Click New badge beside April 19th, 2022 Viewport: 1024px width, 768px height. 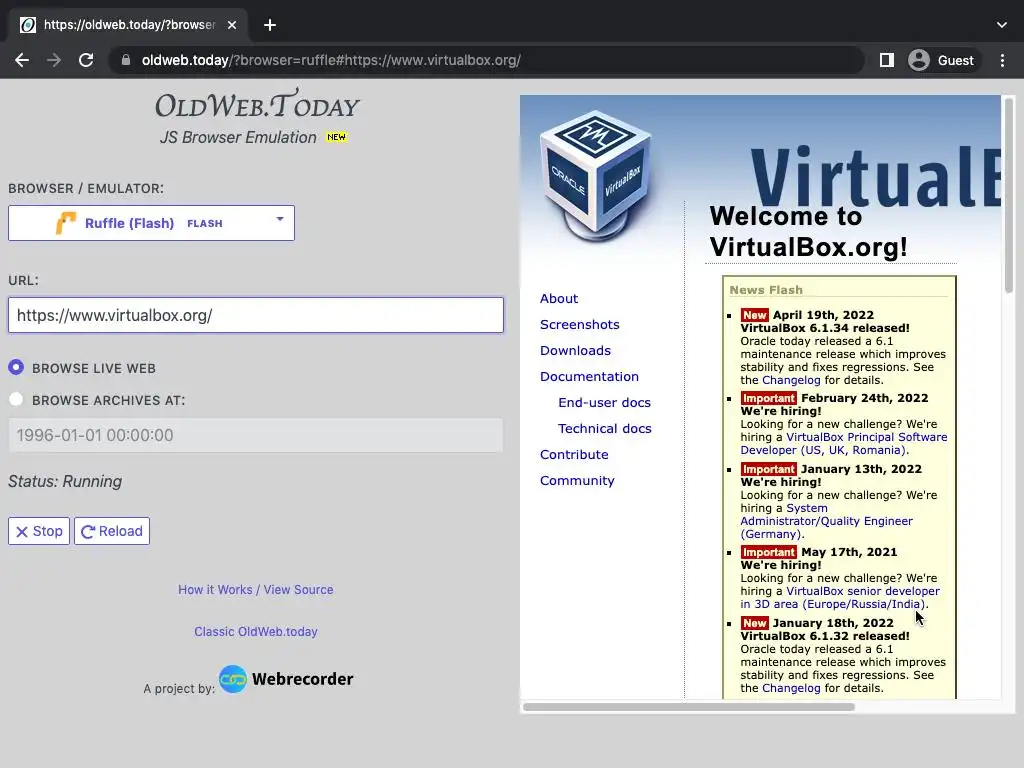[x=754, y=315]
